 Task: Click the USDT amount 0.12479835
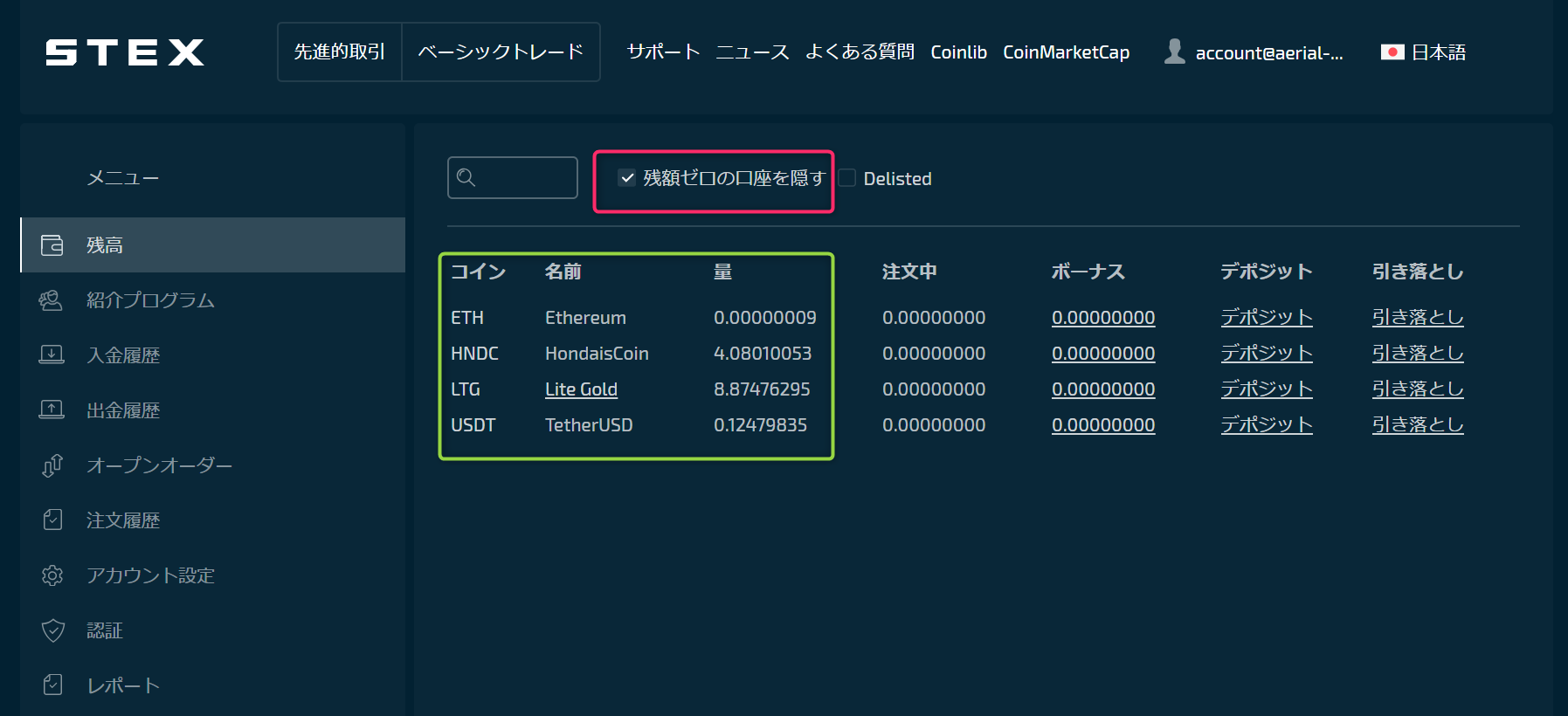click(760, 425)
